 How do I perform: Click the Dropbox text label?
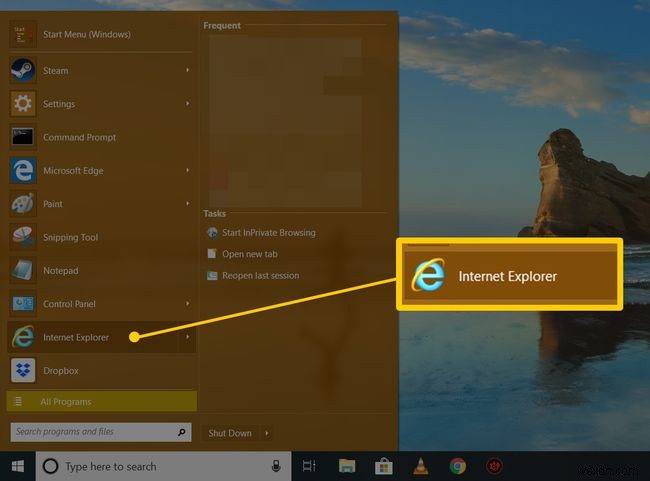point(61,371)
